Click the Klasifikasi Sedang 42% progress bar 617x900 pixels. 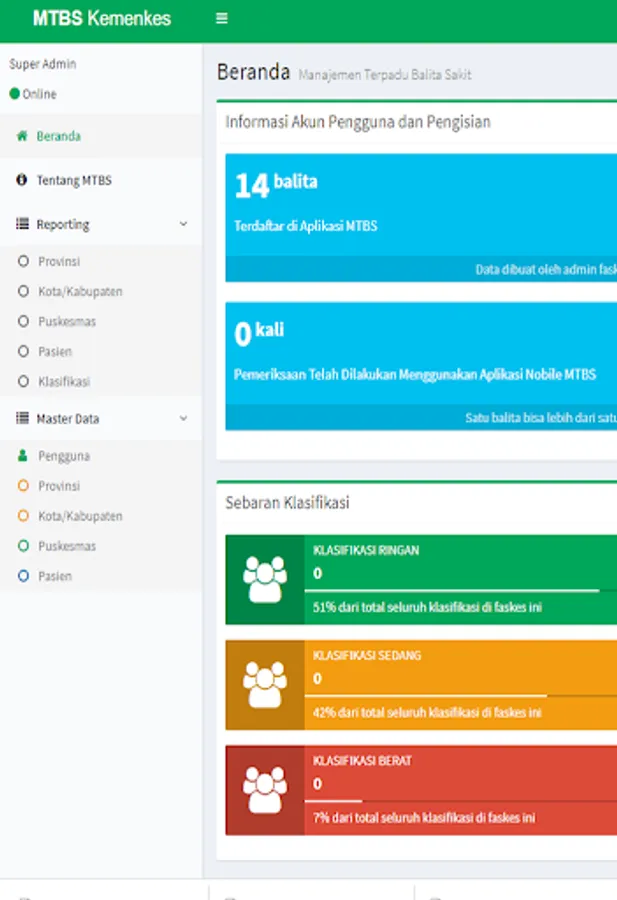coord(461,696)
